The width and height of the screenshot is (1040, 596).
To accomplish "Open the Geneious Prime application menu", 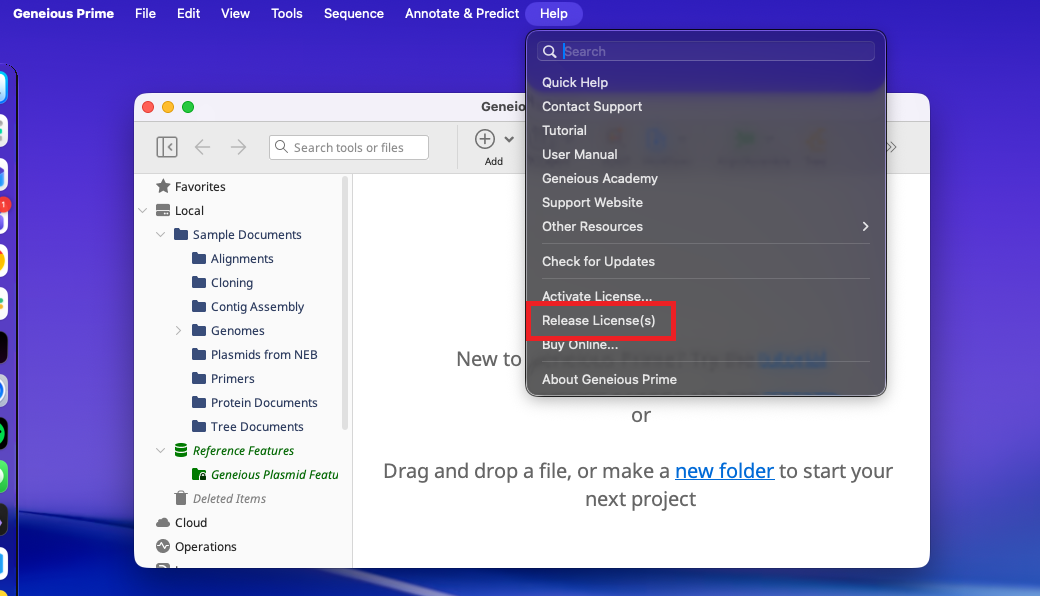I will tap(64, 13).
